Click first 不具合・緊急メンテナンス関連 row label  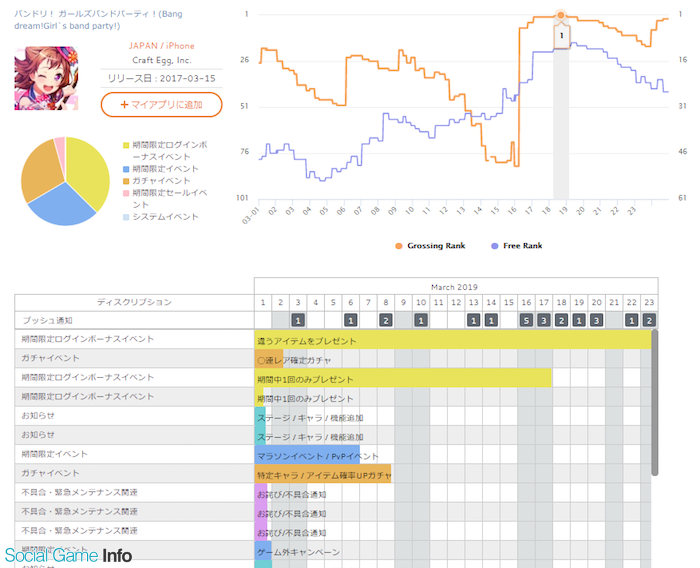(x=79, y=493)
